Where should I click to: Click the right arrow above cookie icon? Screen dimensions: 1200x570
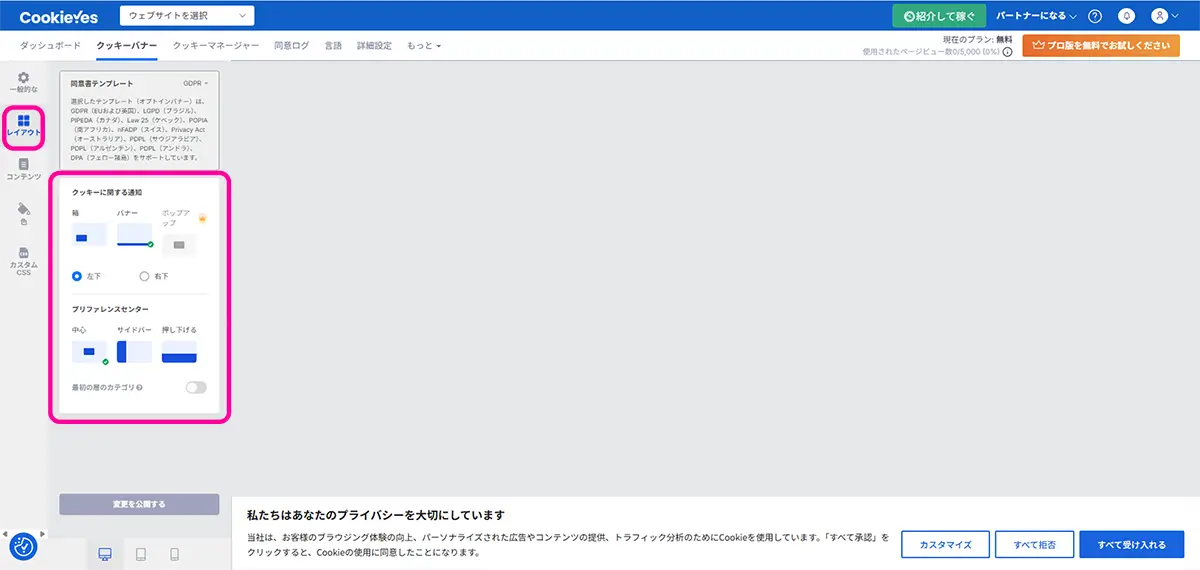tap(43, 533)
